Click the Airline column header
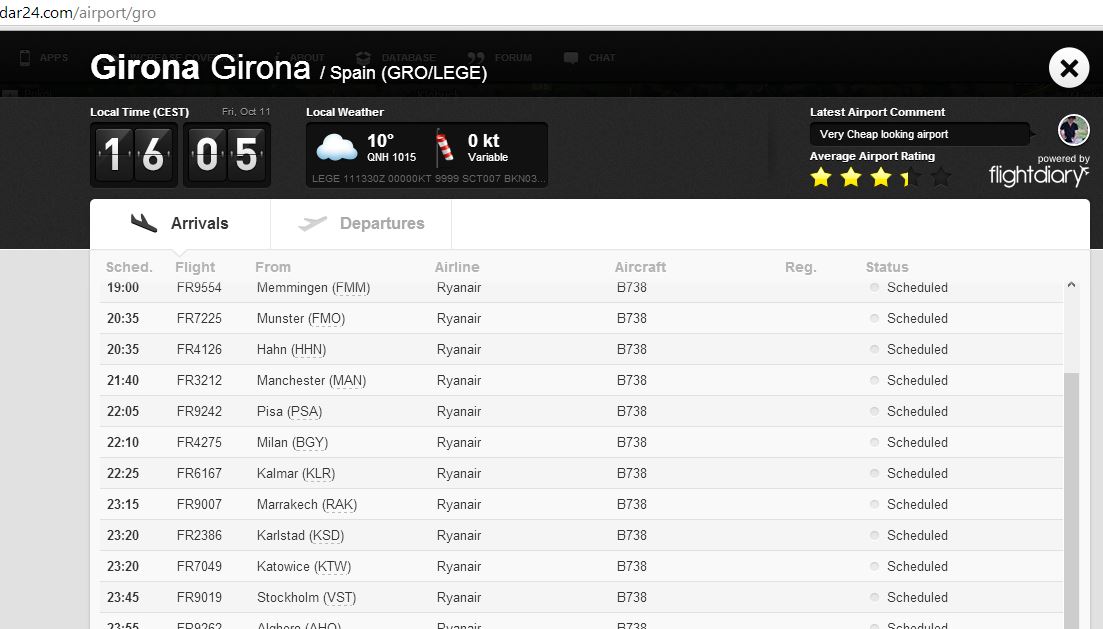1103x629 pixels. 457,267
